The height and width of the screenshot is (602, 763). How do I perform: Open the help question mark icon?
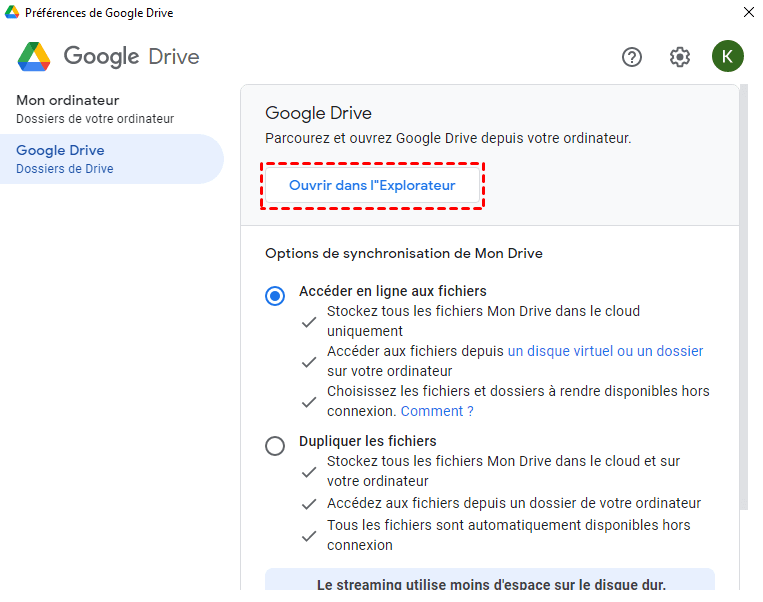pyautogui.click(x=632, y=57)
